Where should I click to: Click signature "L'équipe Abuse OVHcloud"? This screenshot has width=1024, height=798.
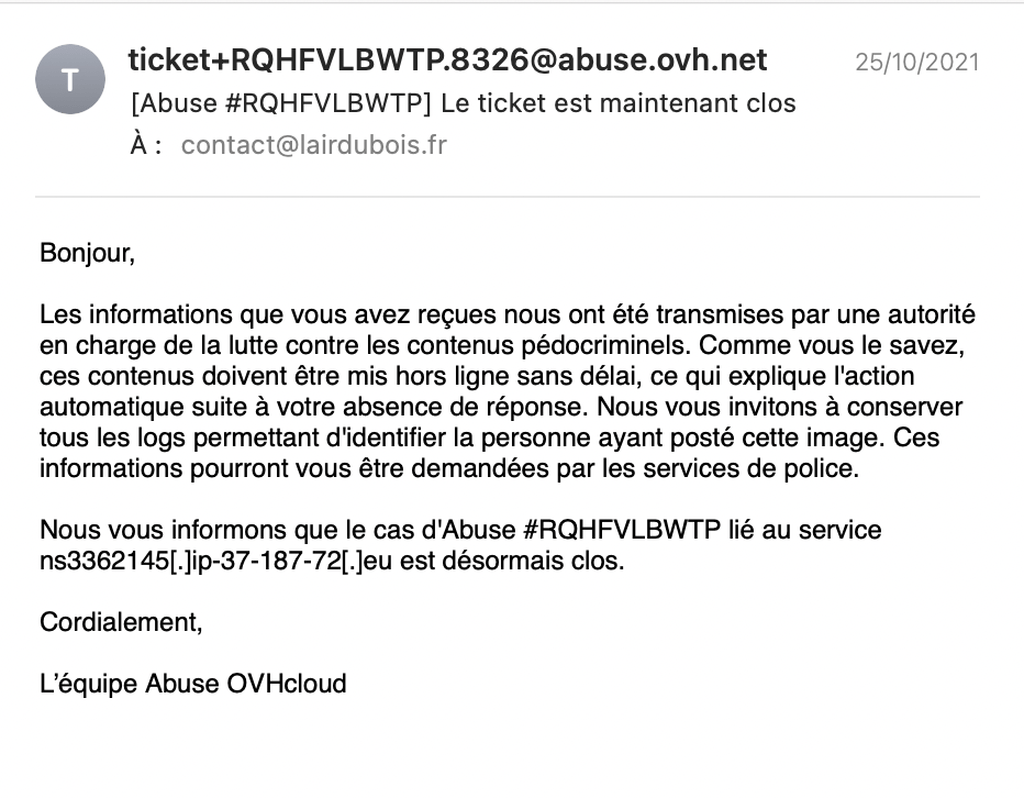click(193, 684)
